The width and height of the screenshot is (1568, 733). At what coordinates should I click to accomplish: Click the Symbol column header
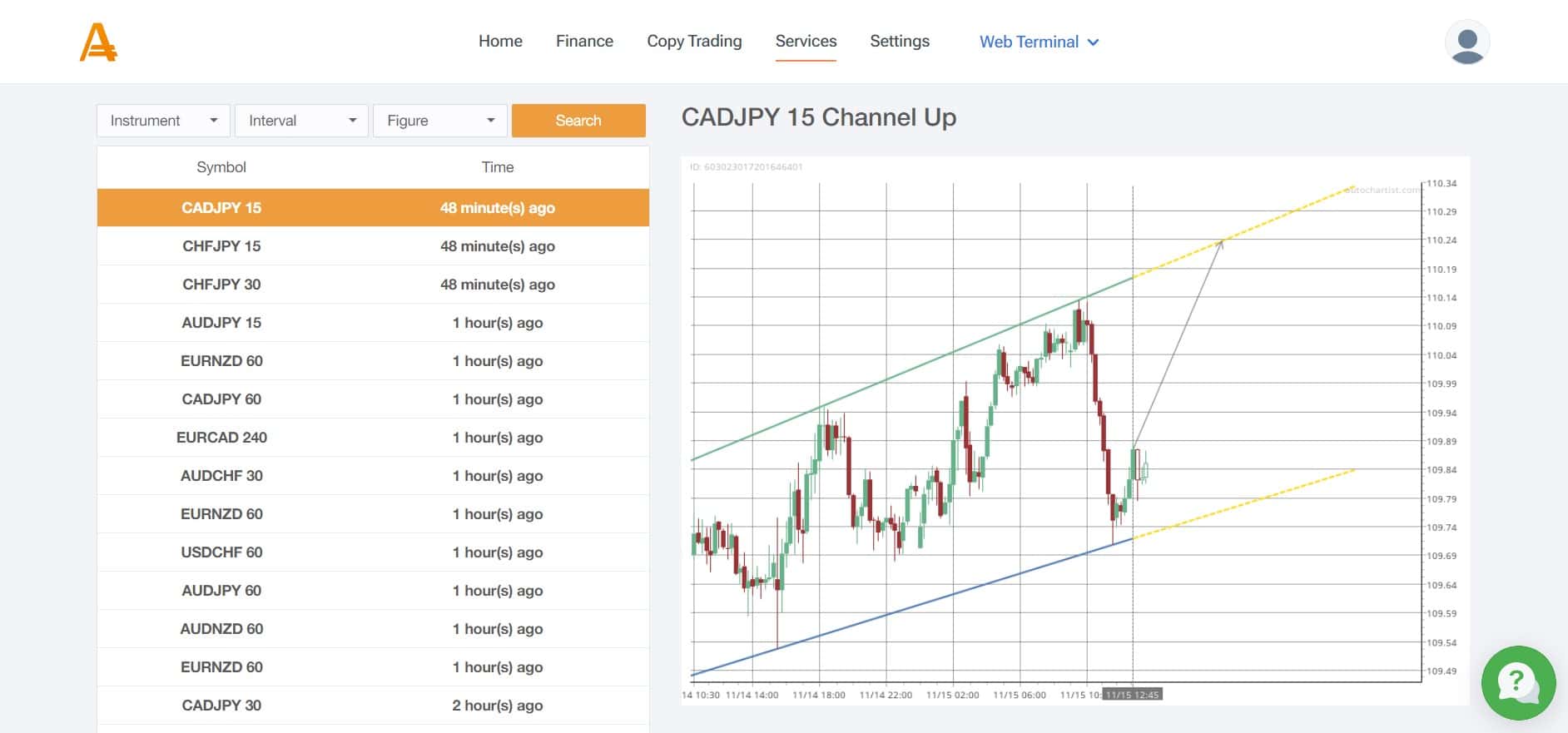click(221, 167)
